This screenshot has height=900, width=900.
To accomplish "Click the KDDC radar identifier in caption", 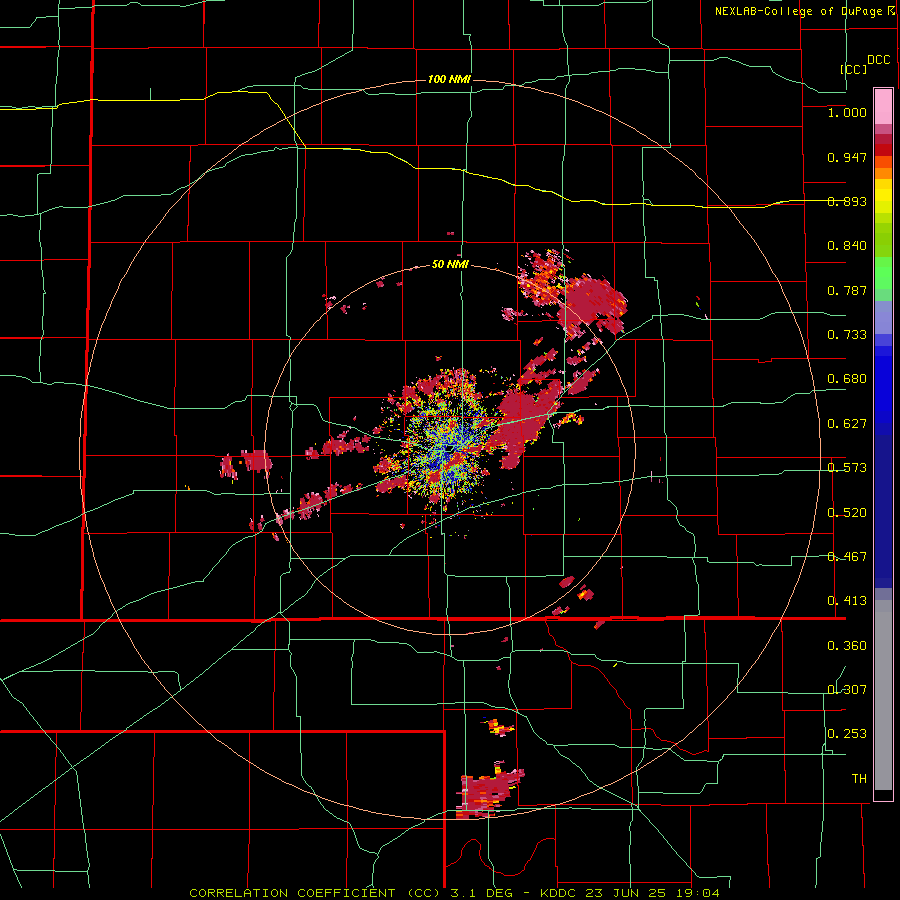I will click(x=558, y=893).
